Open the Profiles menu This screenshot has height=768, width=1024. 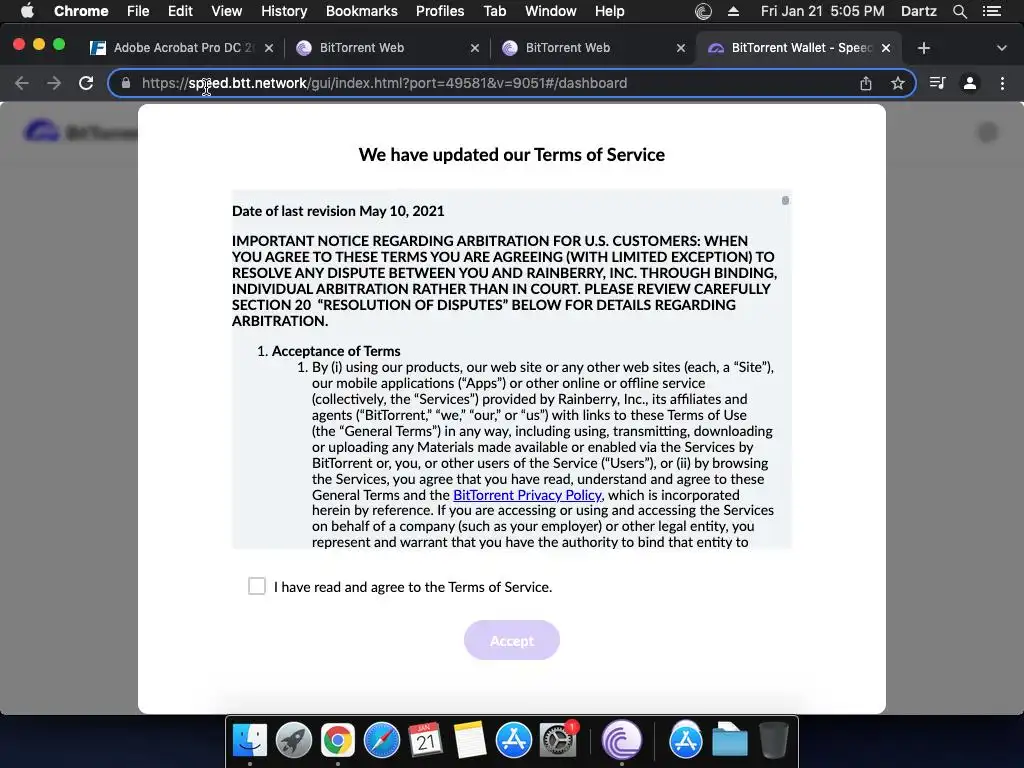(x=440, y=11)
